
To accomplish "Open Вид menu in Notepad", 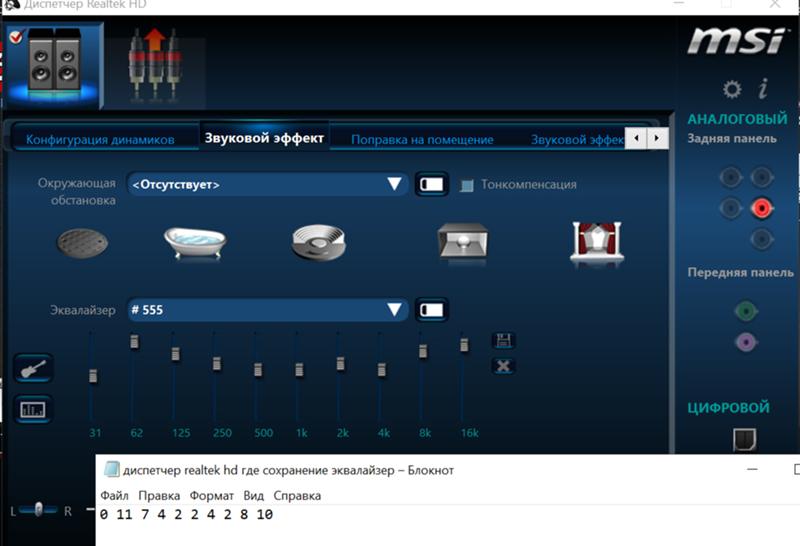I will [x=254, y=495].
